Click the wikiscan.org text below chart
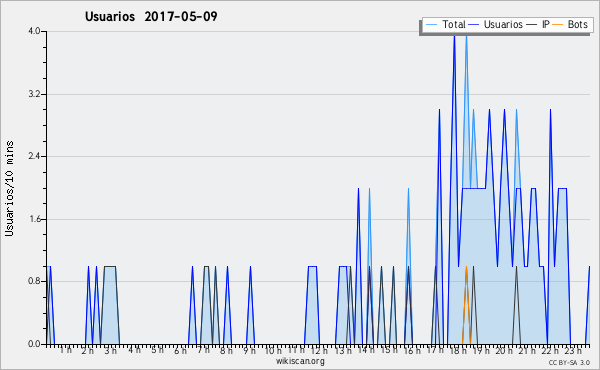Image resolution: width=600 pixels, height=370 pixels. click(300, 361)
